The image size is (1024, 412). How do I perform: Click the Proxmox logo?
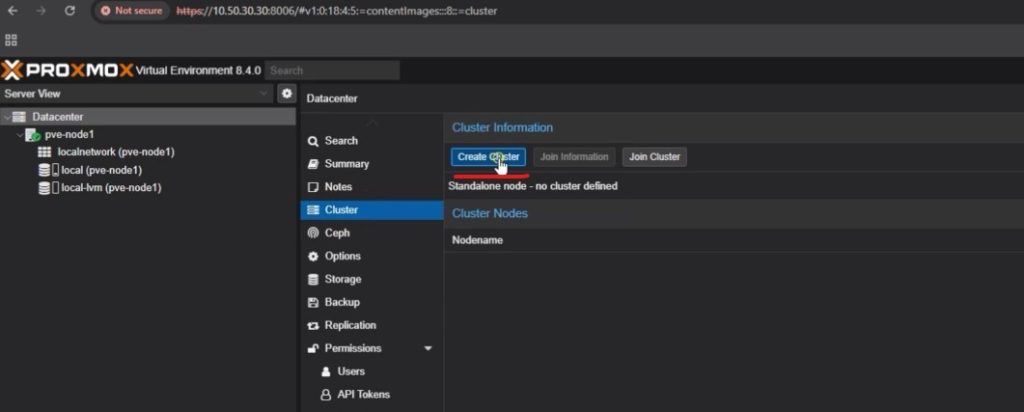coord(67,70)
